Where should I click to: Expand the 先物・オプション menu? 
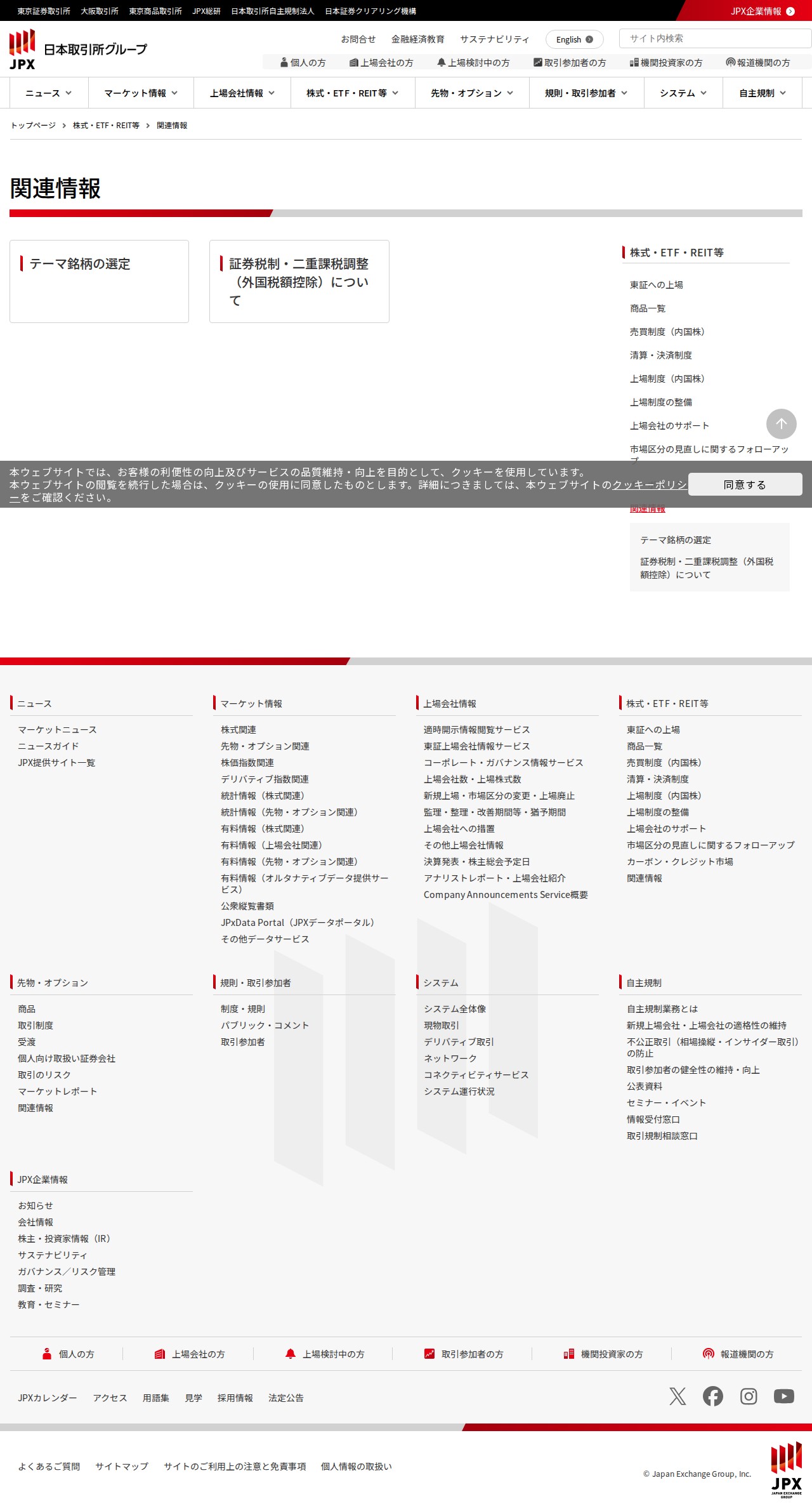472,93
